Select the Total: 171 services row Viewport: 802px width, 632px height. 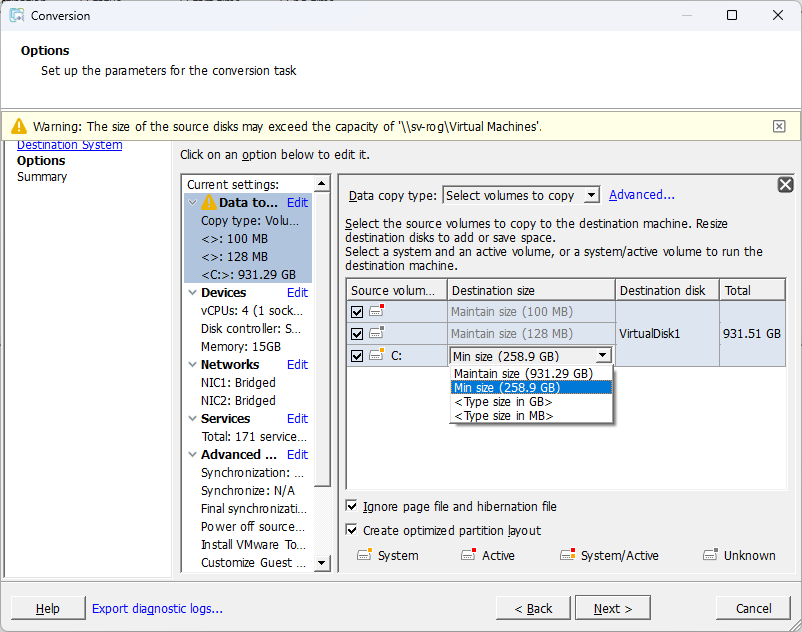point(254,437)
